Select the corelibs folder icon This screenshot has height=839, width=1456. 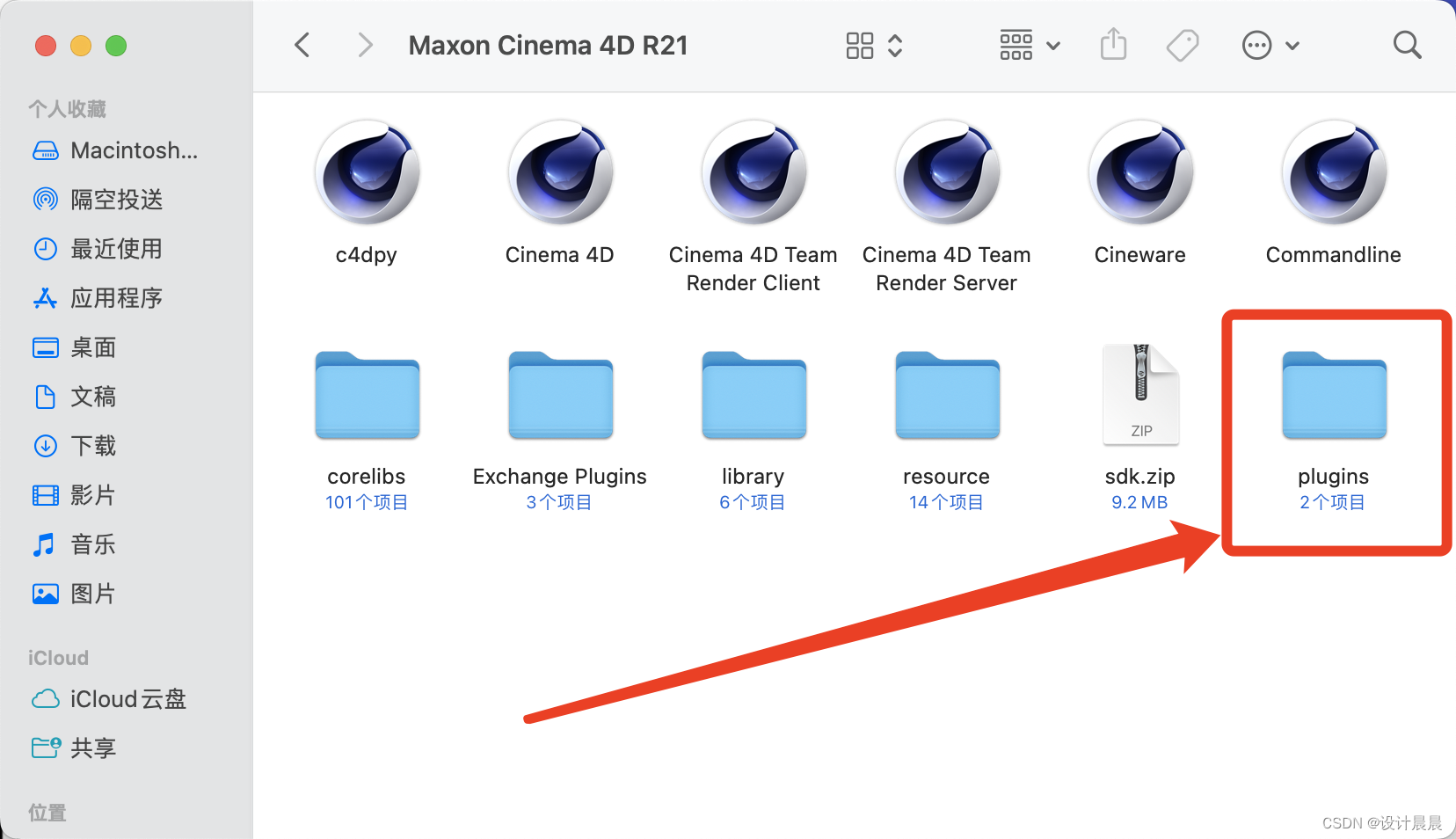(367, 395)
